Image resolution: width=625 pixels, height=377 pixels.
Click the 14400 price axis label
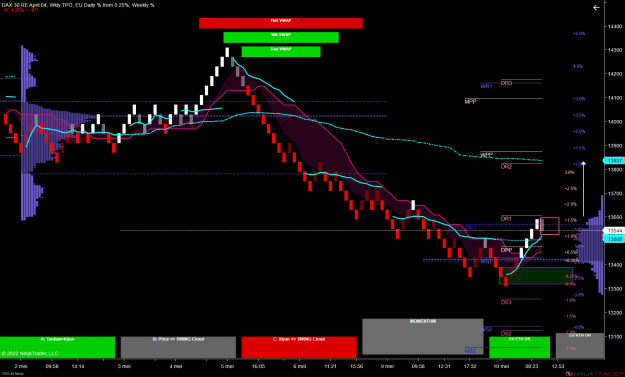tap(615, 26)
